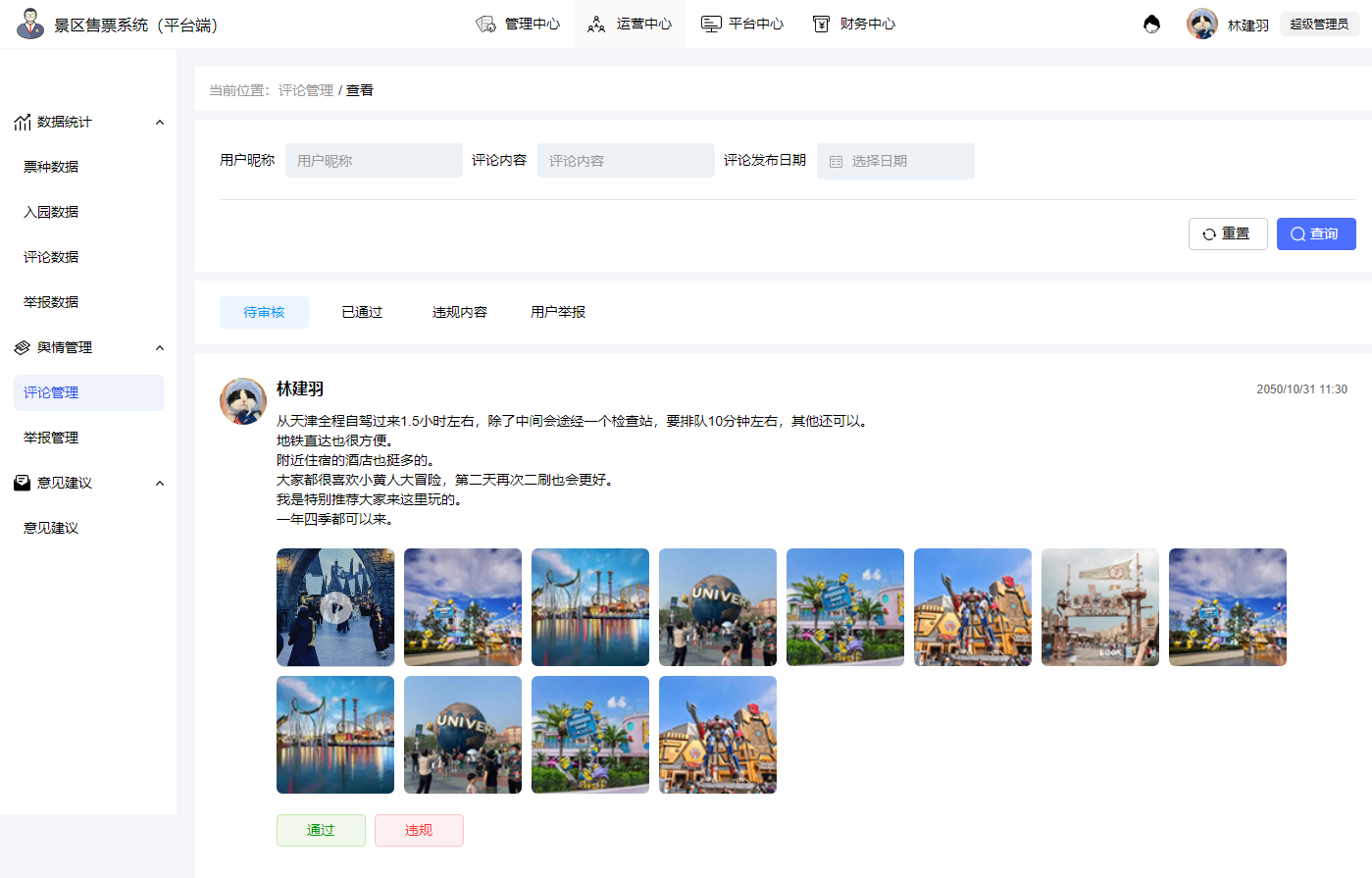Open the Transformers robot thumbnail in first row

(x=973, y=607)
